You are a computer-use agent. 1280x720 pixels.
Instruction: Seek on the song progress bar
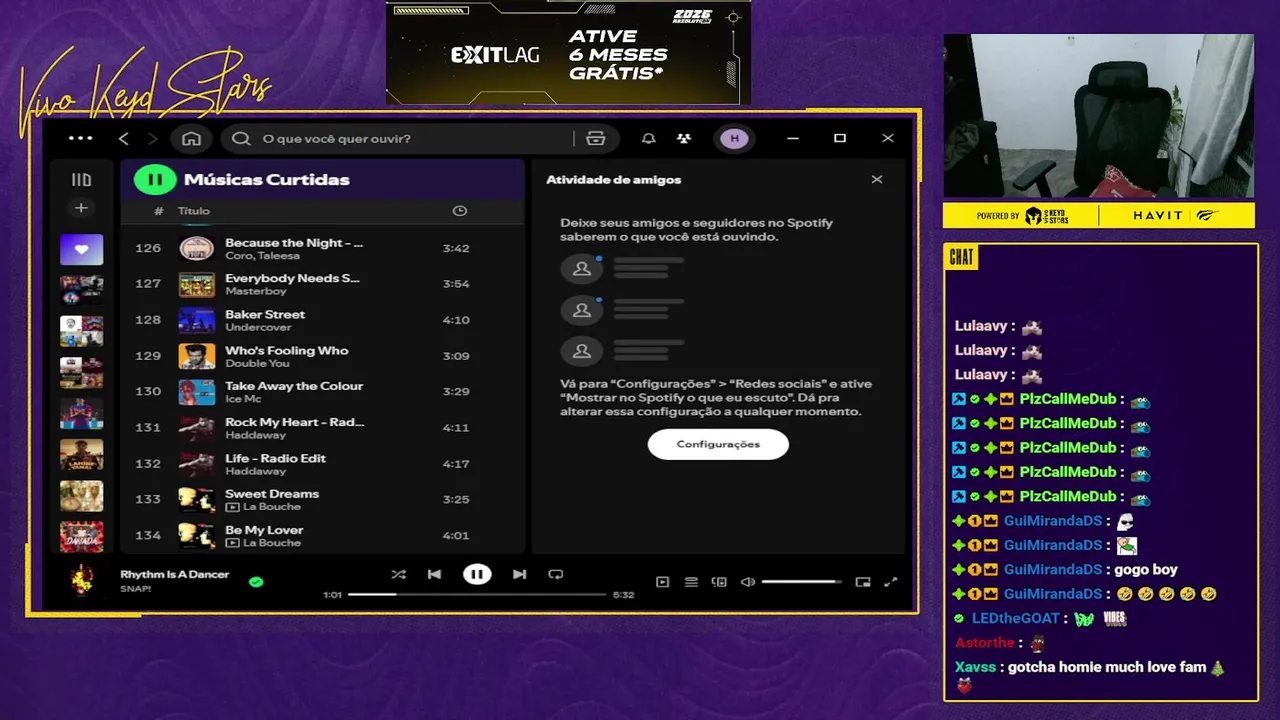click(x=477, y=594)
